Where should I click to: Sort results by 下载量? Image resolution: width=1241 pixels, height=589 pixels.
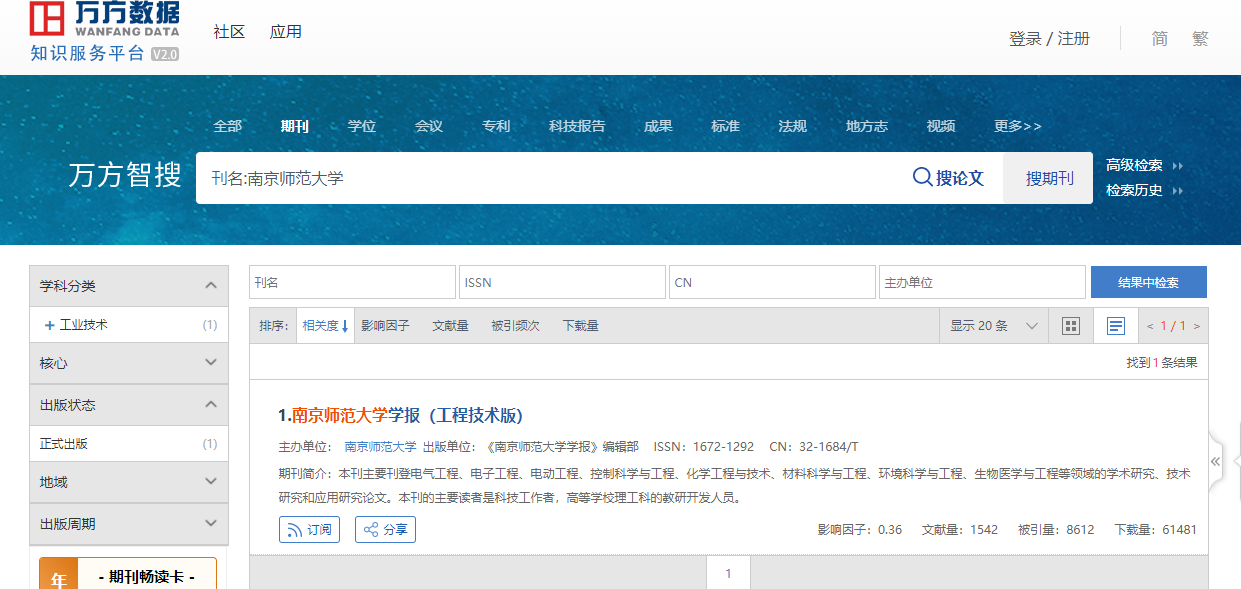[580, 326]
